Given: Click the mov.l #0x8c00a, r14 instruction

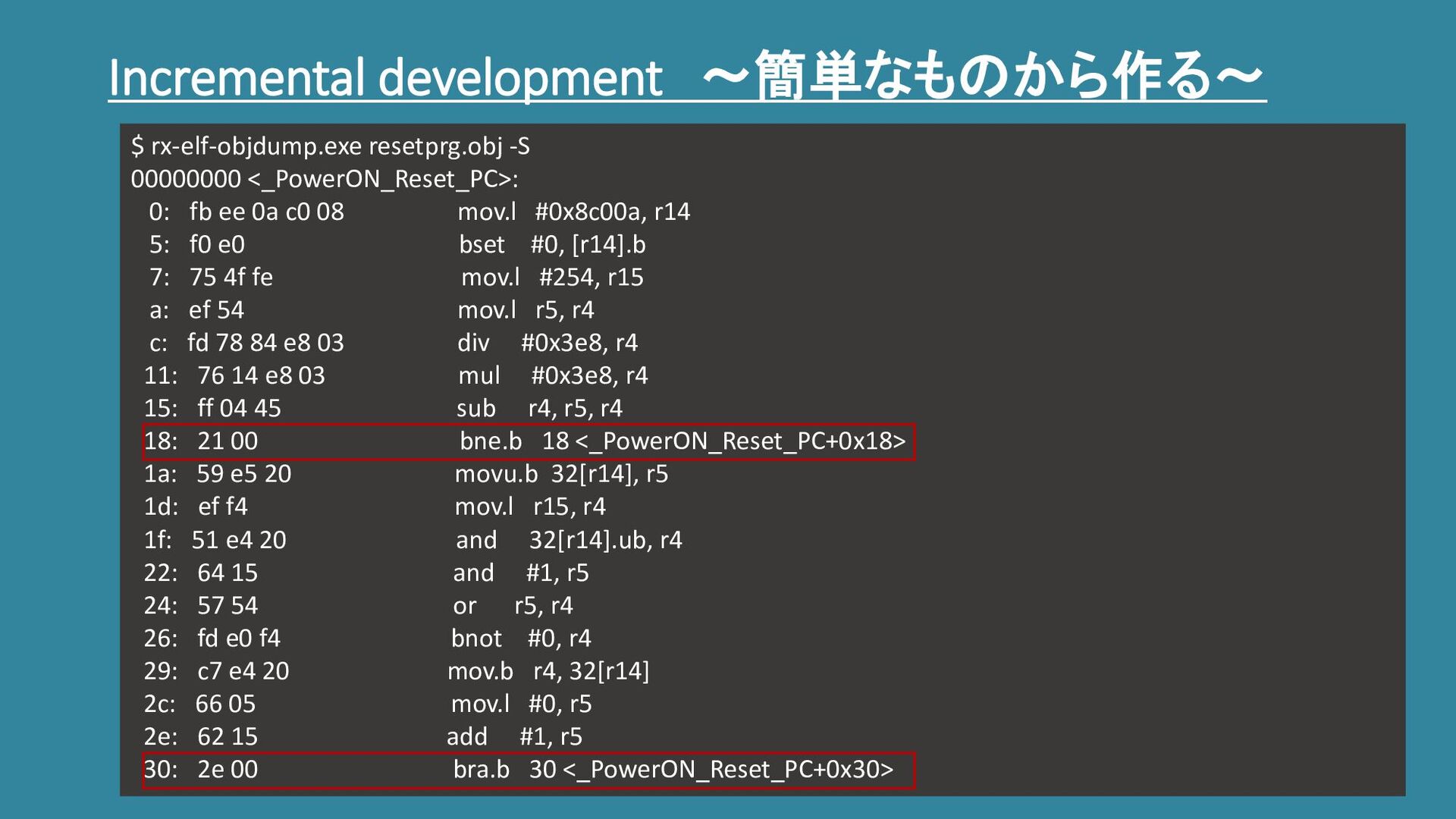Looking at the screenshot, I should 573,212.
